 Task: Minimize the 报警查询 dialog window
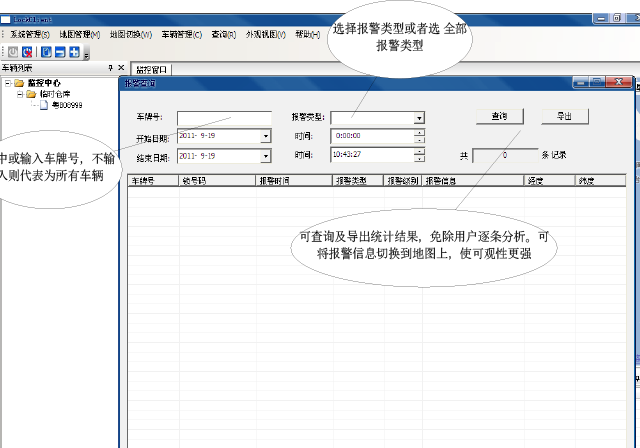(x=581, y=82)
